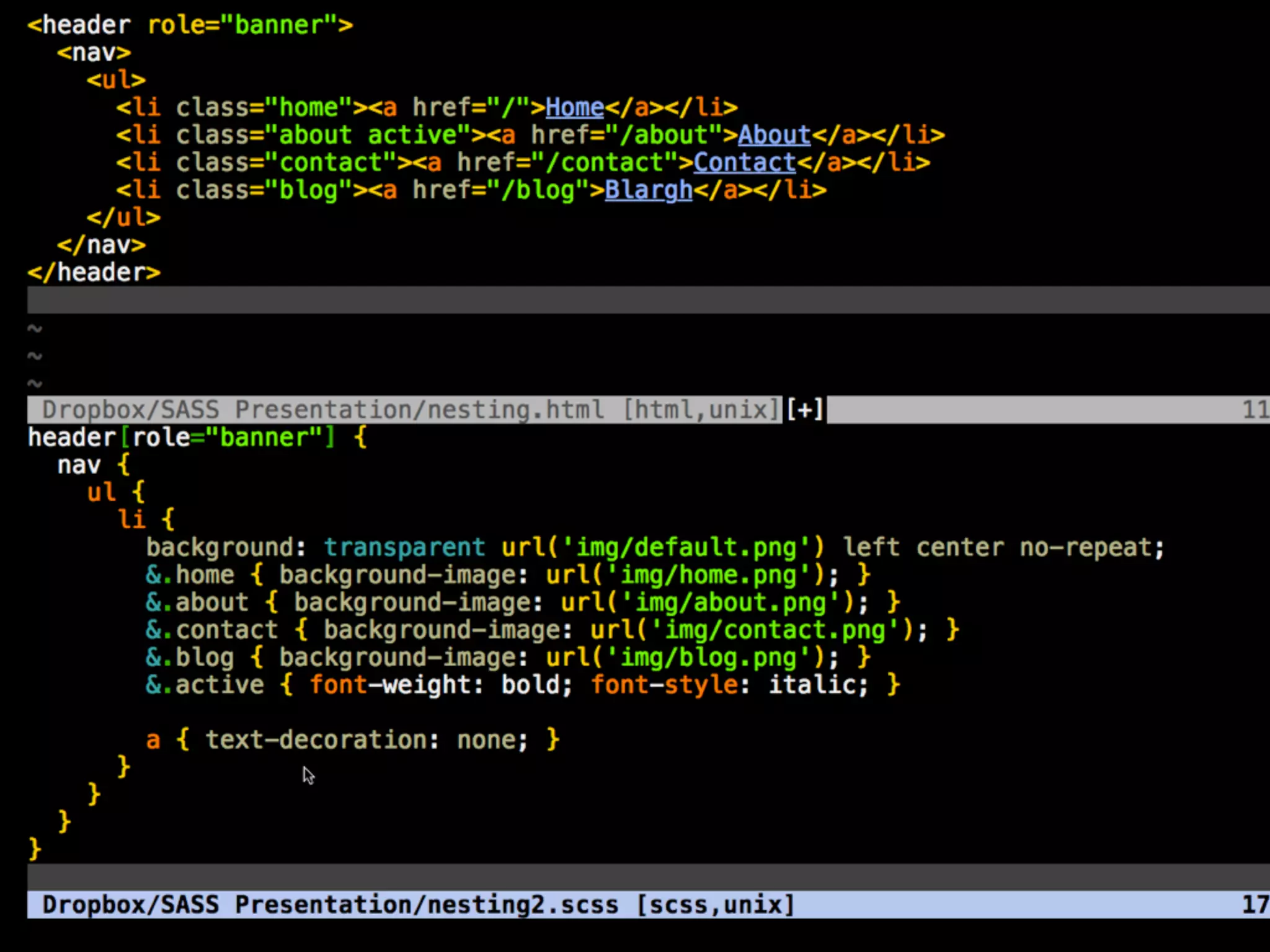Select the nesting.html status bar
The image size is (1270, 952).
(322, 410)
